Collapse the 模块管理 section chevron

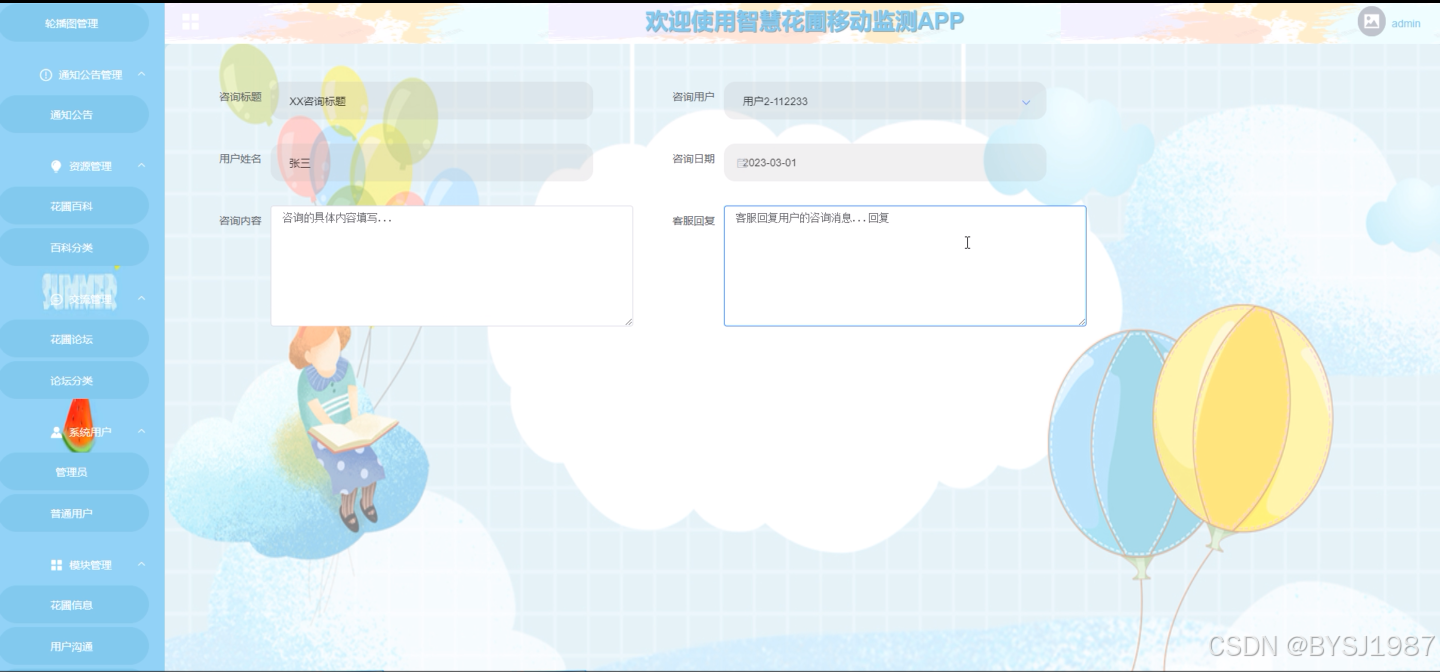coord(141,565)
